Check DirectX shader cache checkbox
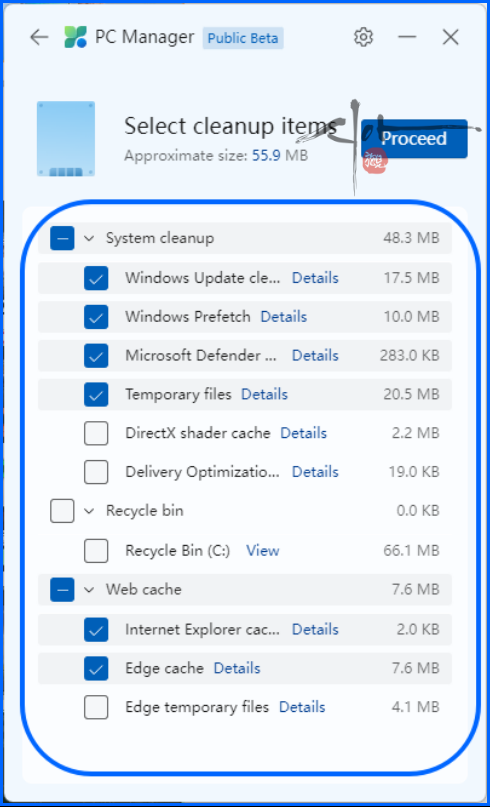The width and height of the screenshot is (490, 807). pyautogui.click(x=96, y=433)
